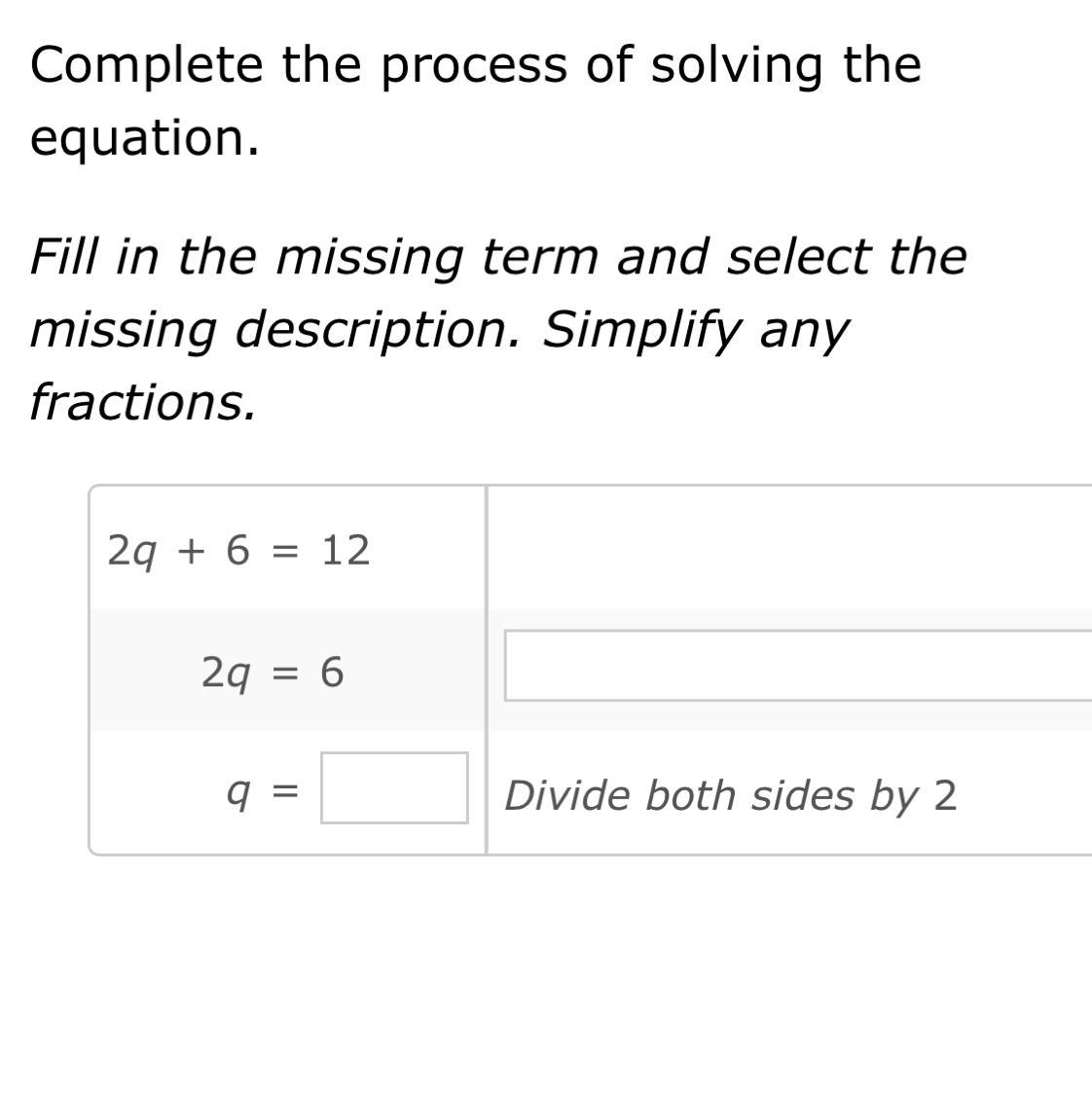Click the 6 on the right of 2q = 6
The image size is (1092, 1093).
332,673
